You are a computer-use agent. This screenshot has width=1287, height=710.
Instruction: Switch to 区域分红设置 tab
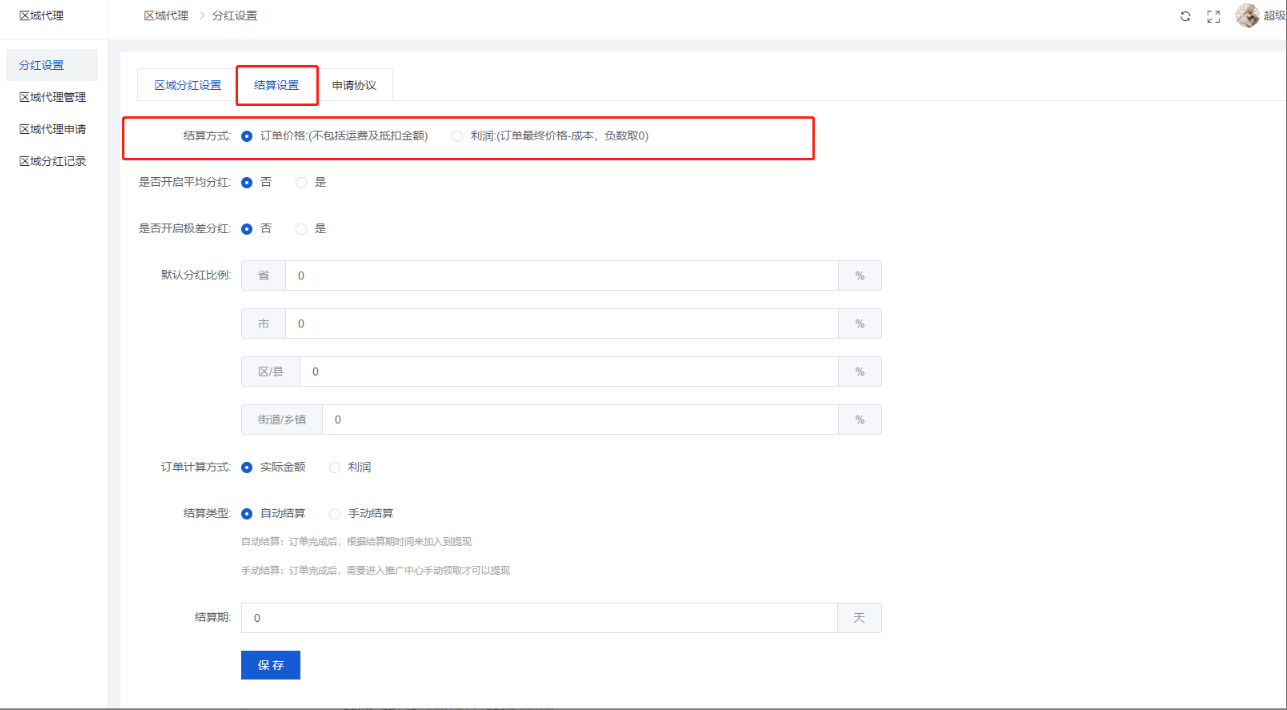coord(187,85)
